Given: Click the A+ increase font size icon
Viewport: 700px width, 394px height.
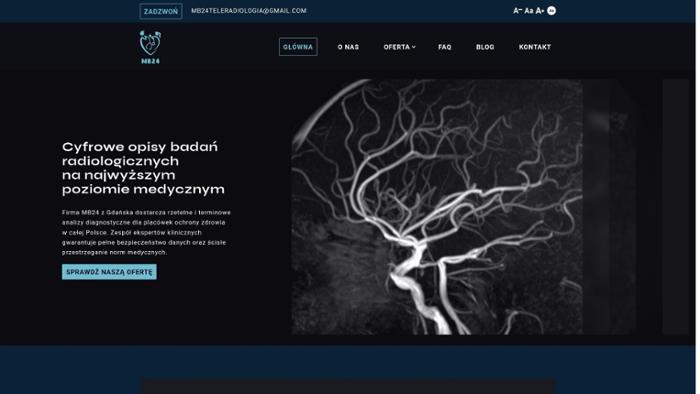Looking at the screenshot, I should (540, 11).
